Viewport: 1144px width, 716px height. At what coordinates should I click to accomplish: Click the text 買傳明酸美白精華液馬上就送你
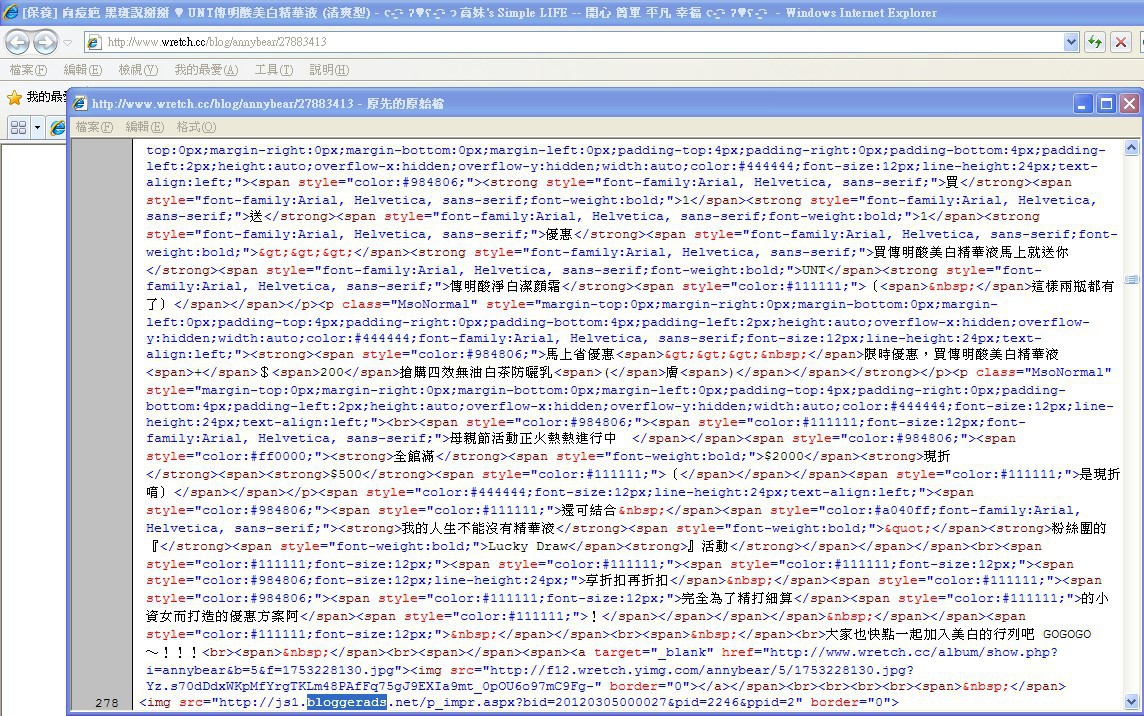click(x=971, y=252)
